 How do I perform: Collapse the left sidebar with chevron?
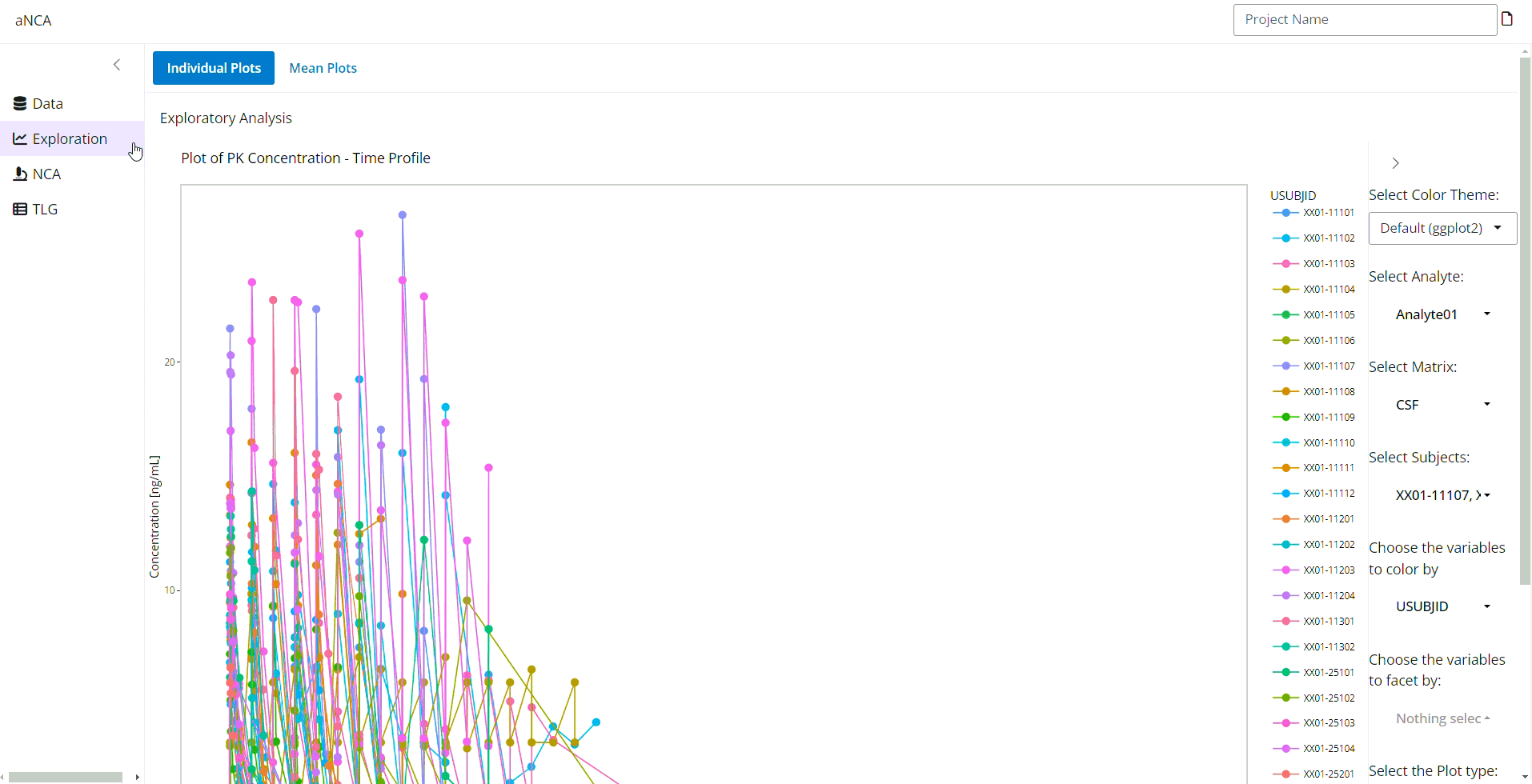click(117, 65)
